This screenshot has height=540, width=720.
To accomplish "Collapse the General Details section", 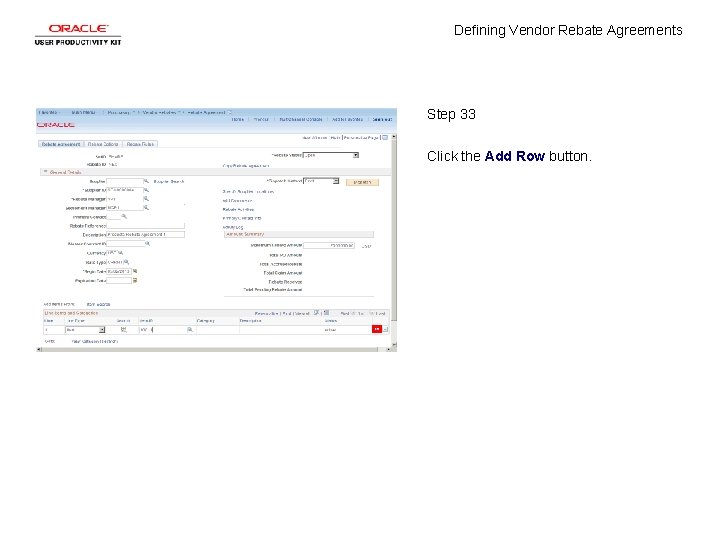I will pyautogui.click(x=45, y=172).
